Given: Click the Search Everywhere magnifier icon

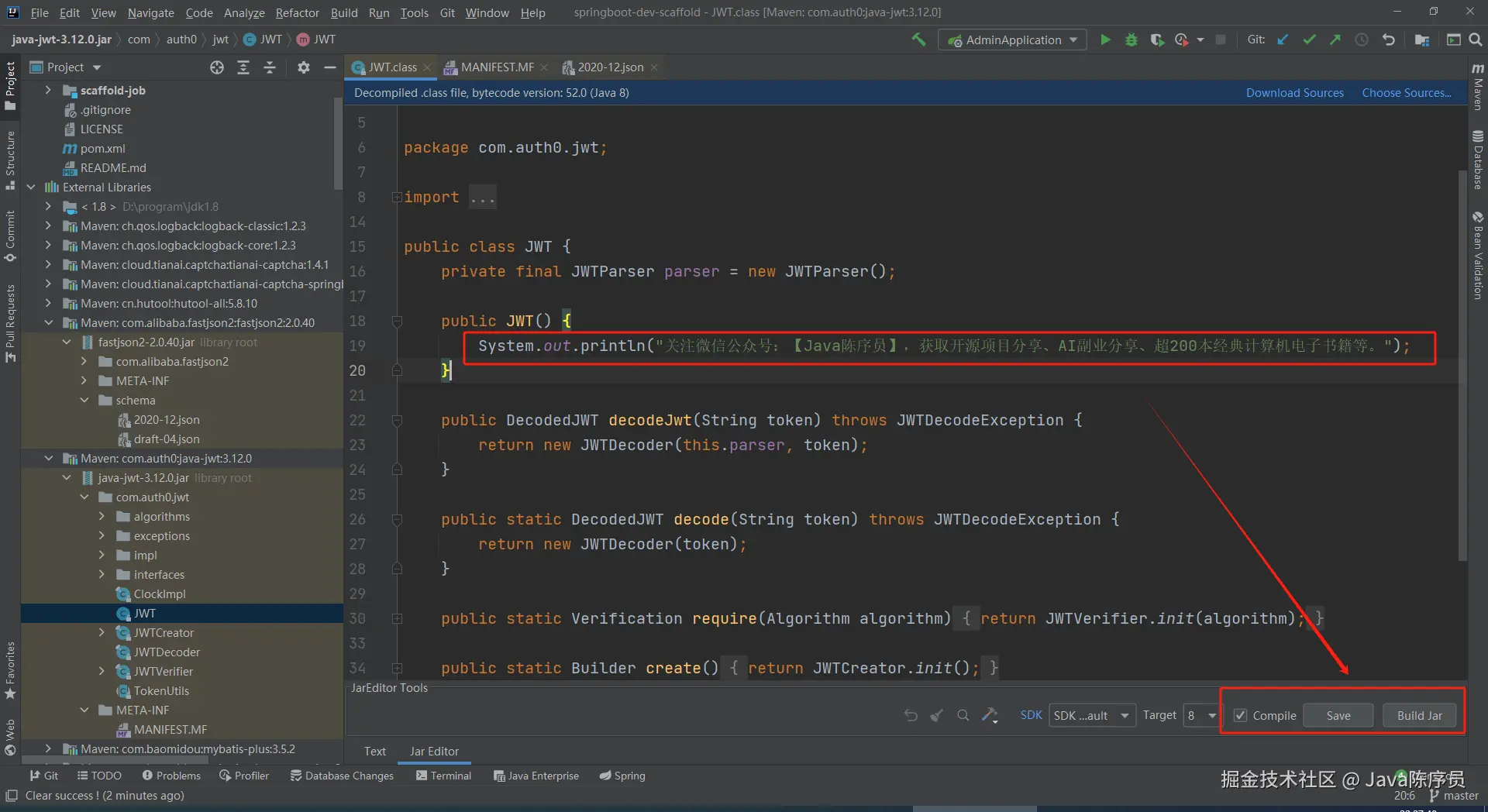Looking at the screenshot, I should [1476, 40].
